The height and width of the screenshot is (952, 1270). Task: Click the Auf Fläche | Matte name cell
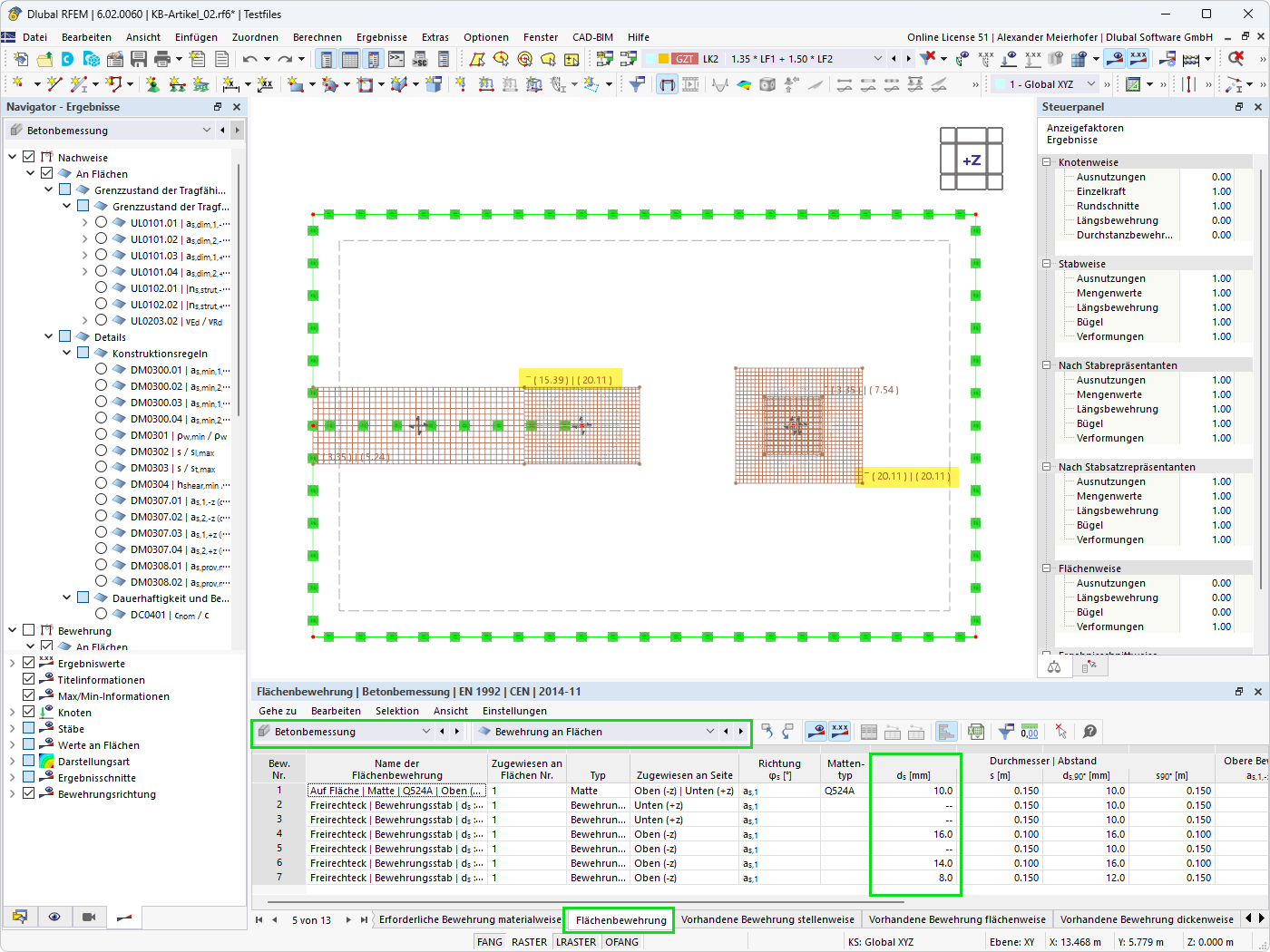coord(396,791)
